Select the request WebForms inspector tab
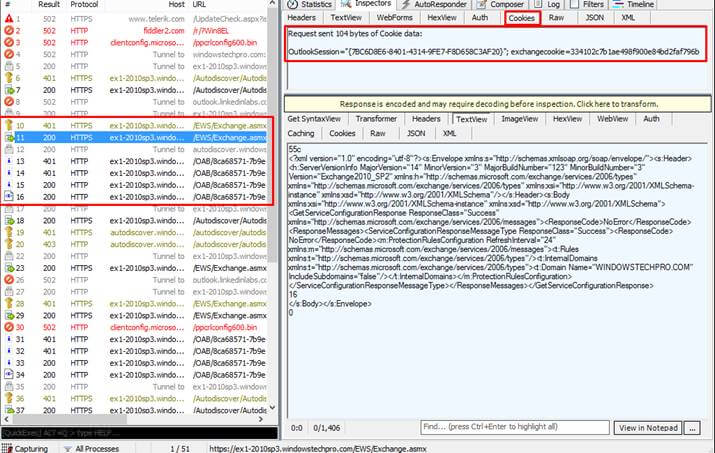This screenshot has height=453, width=715. pyautogui.click(x=394, y=18)
